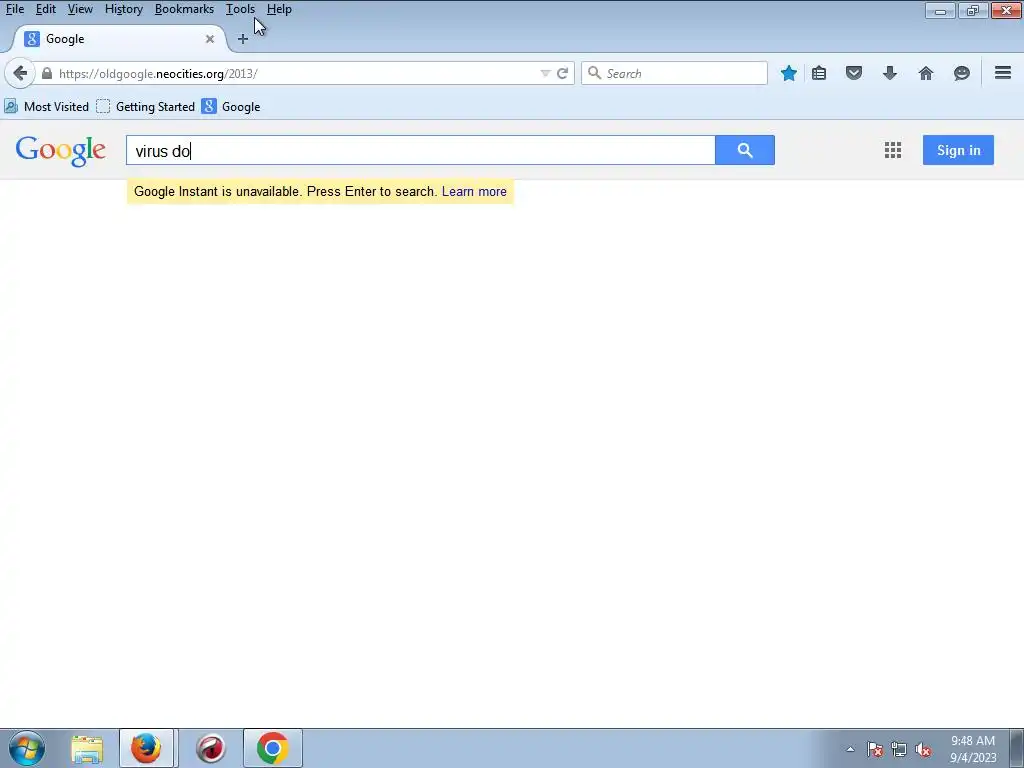Screen dimensions: 1024x768
Task: Switch to Firefox in the taskbar
Action: pyautogui.click(x=146, y=748)
